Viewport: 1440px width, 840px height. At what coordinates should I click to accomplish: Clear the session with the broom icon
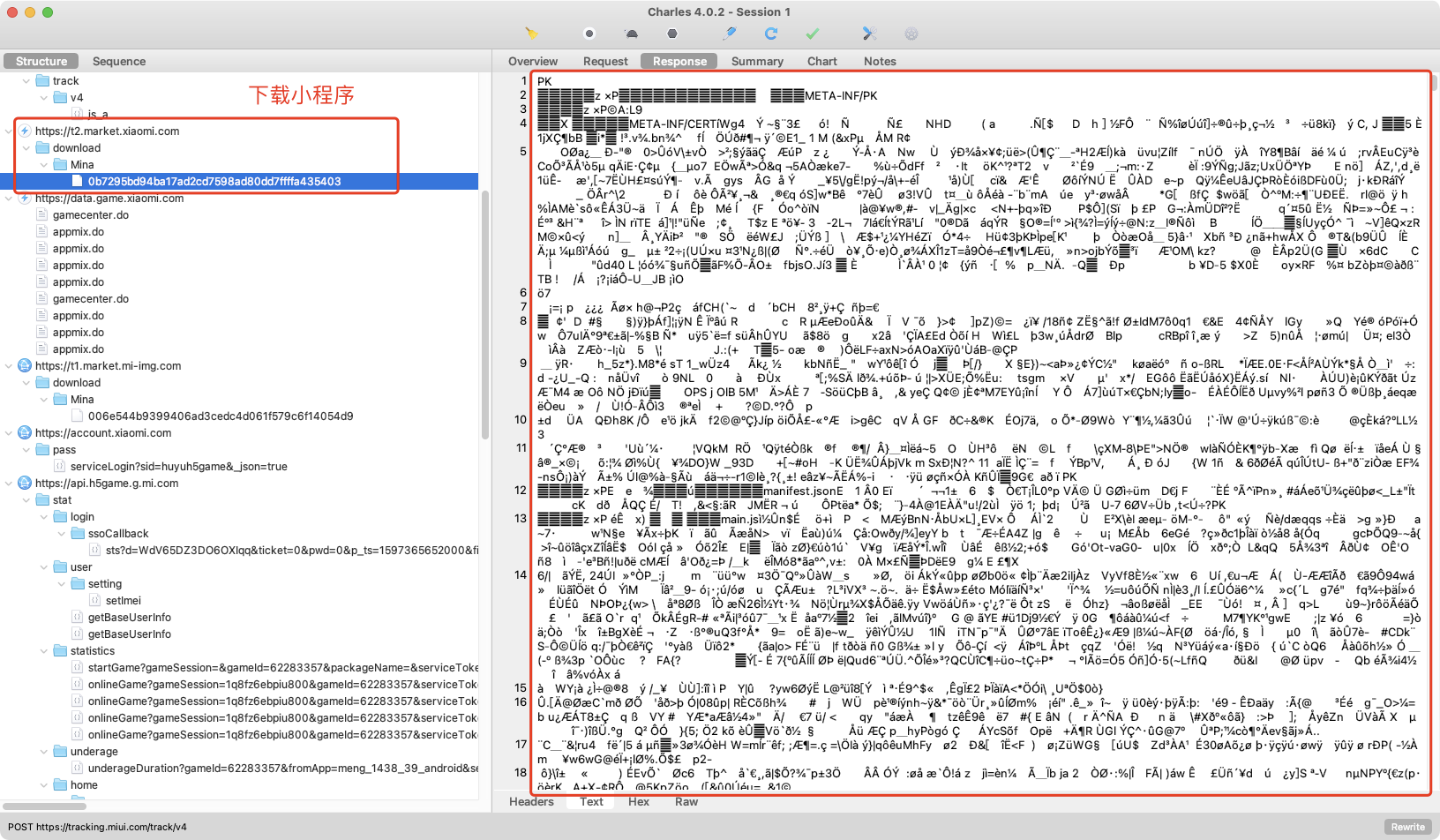pyautogui.click(x=531, y=34)
